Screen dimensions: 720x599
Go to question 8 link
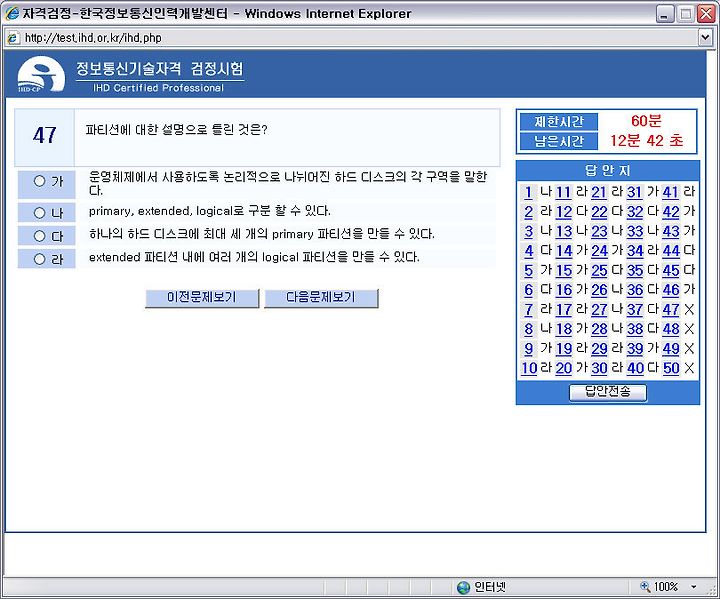pos(529,329)
